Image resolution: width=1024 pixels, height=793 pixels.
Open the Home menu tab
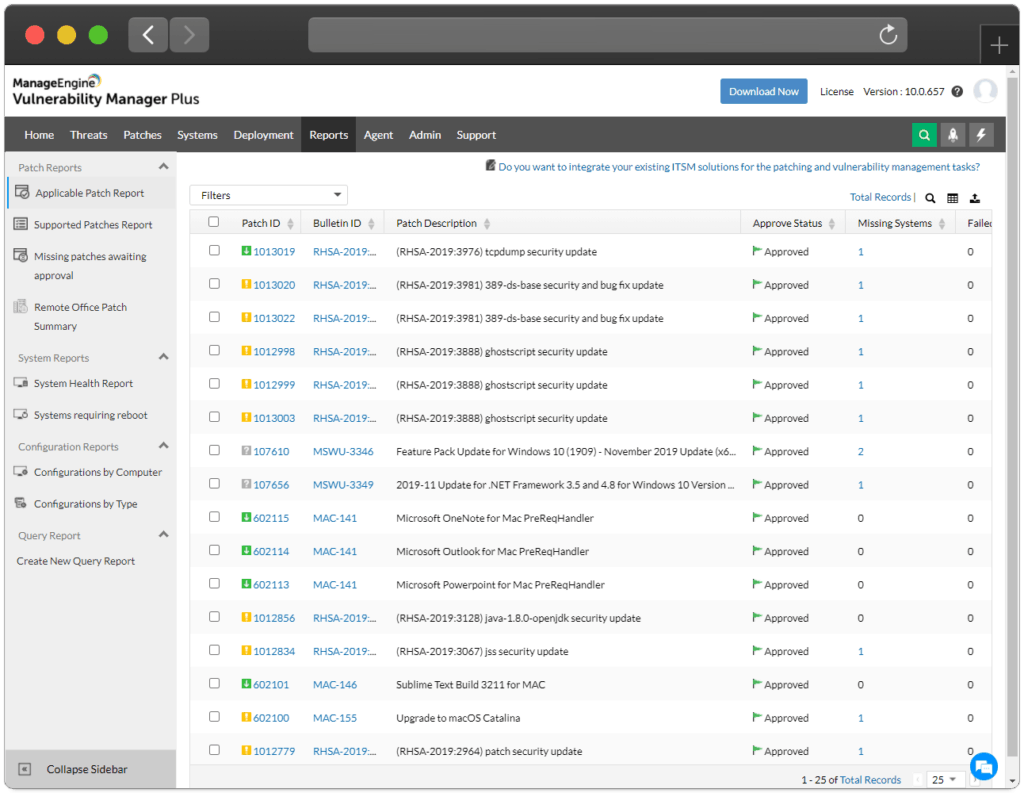point(39,135)
